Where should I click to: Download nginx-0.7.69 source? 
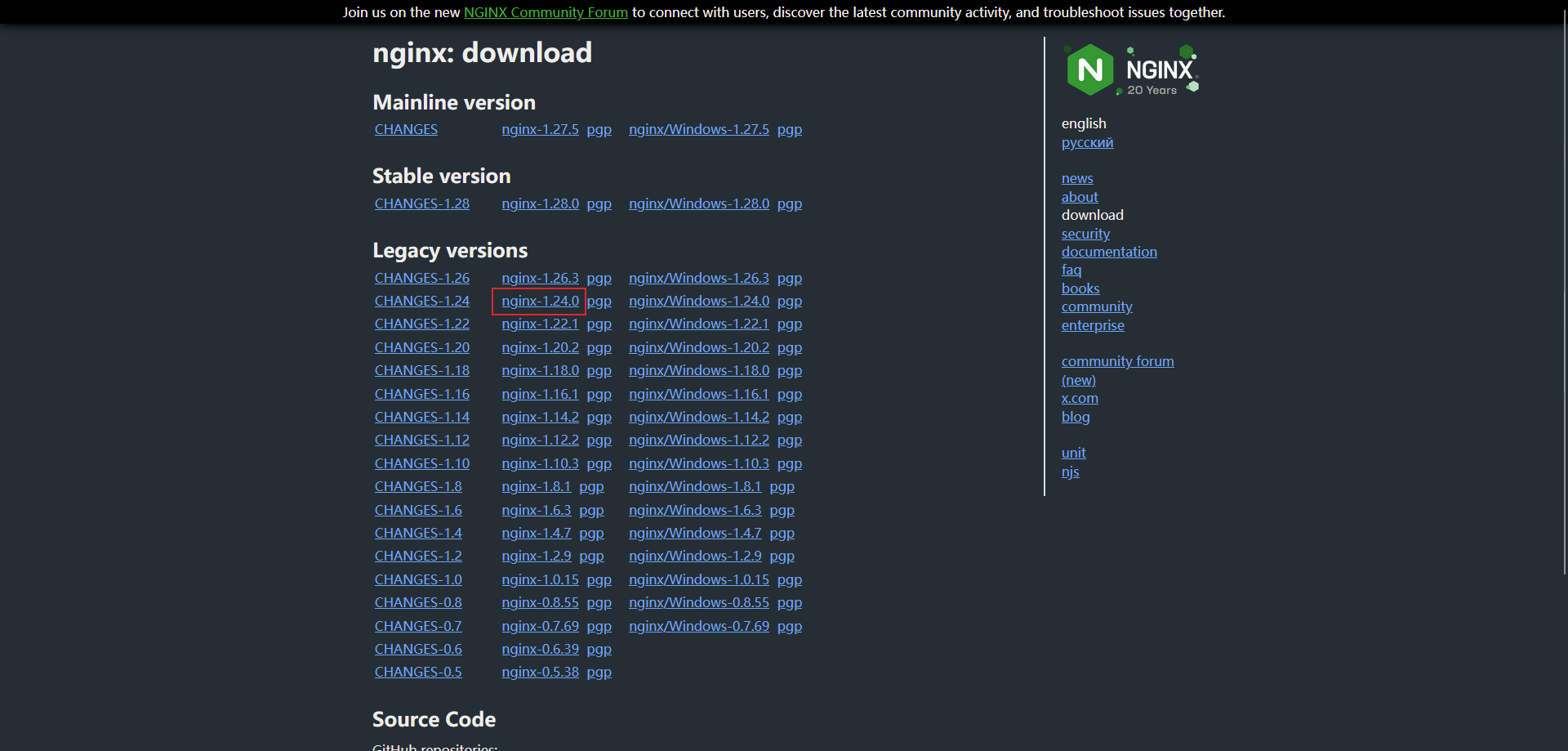(540, 626)
